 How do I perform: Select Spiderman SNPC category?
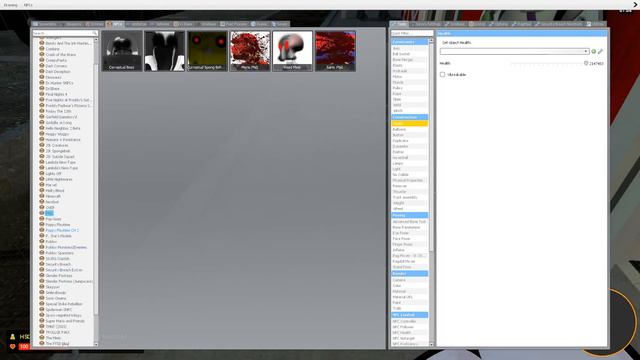click(59, 309)
